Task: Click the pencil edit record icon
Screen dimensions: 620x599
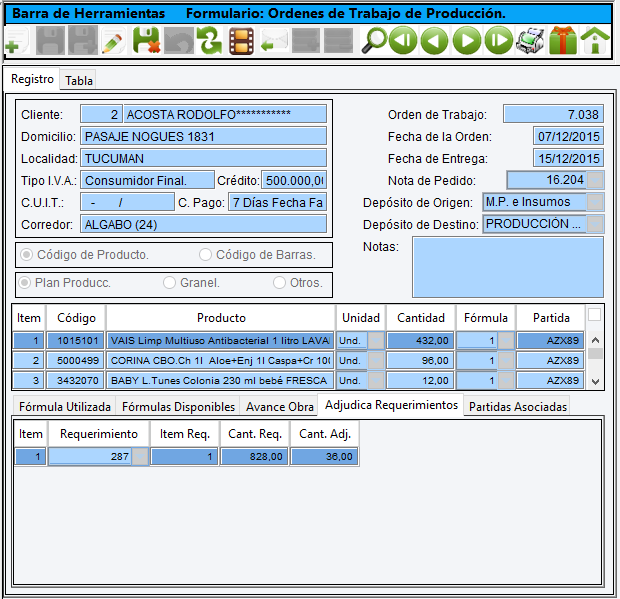Action: click(114, 41)
